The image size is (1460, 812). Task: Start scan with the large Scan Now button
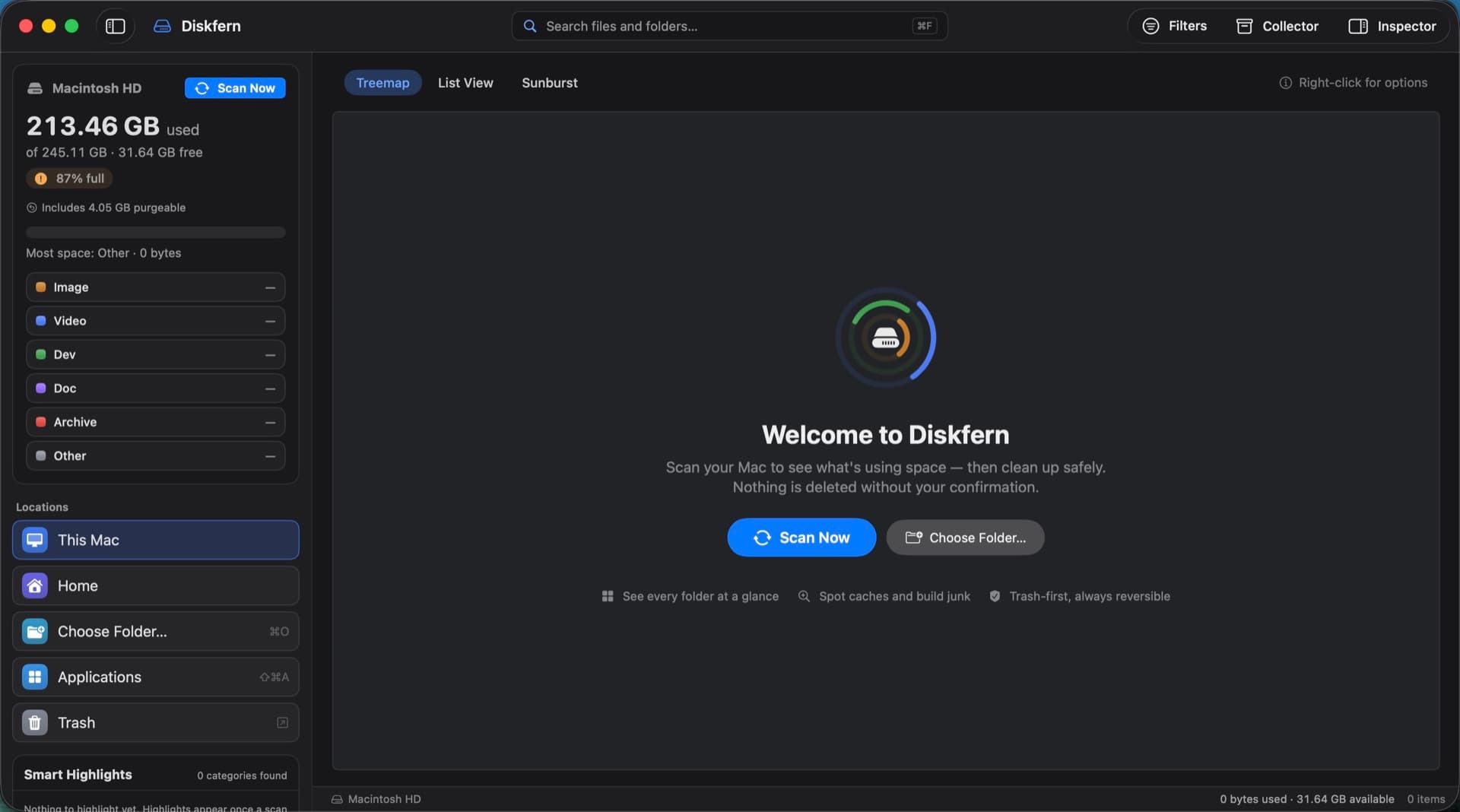pyautogui.click(x=801, y=538)
